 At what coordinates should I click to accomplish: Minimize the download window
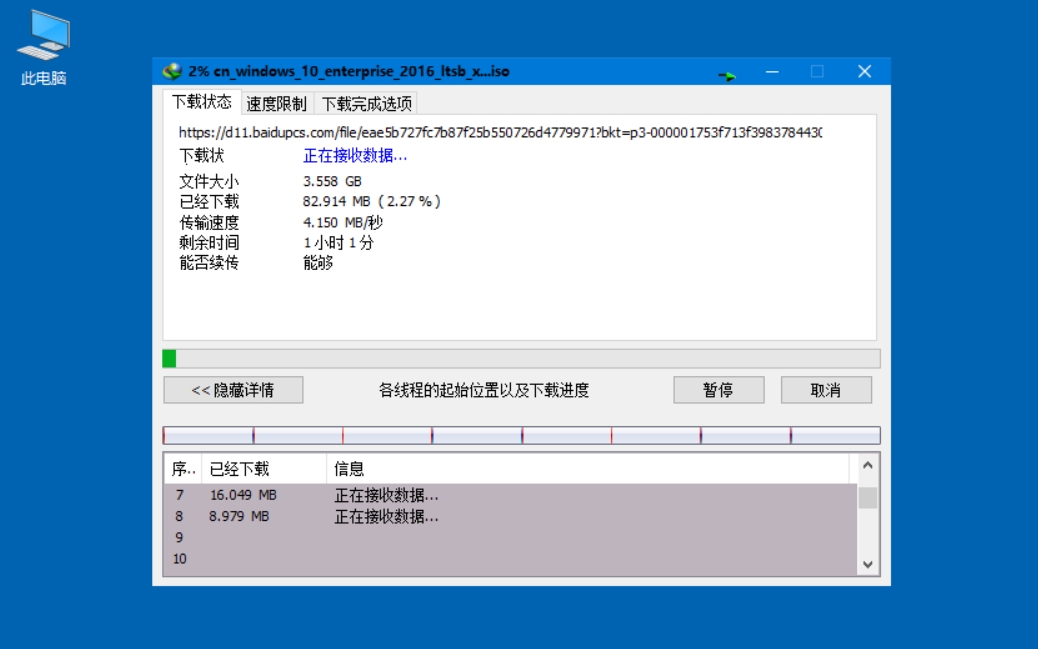point(772,72)
